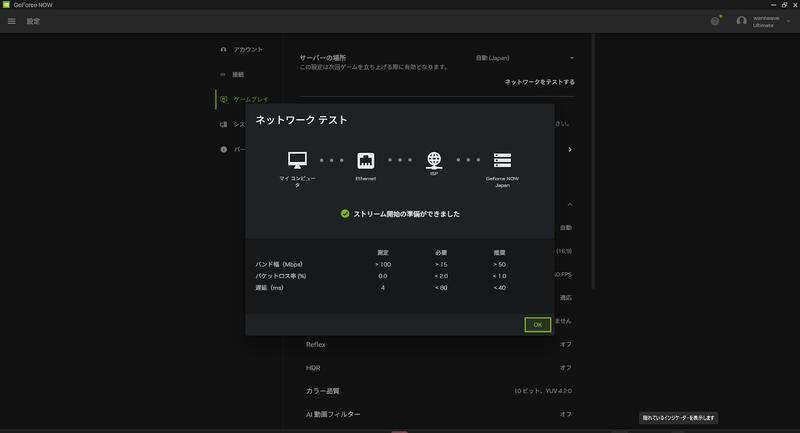Click the ネットワーク テスト dialog title
Screen dimensions: 800x433
point(301,120)
